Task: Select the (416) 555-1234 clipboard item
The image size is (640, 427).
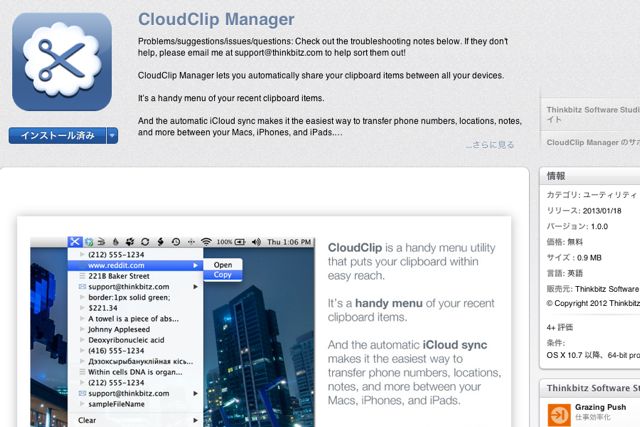Action: 136,351
